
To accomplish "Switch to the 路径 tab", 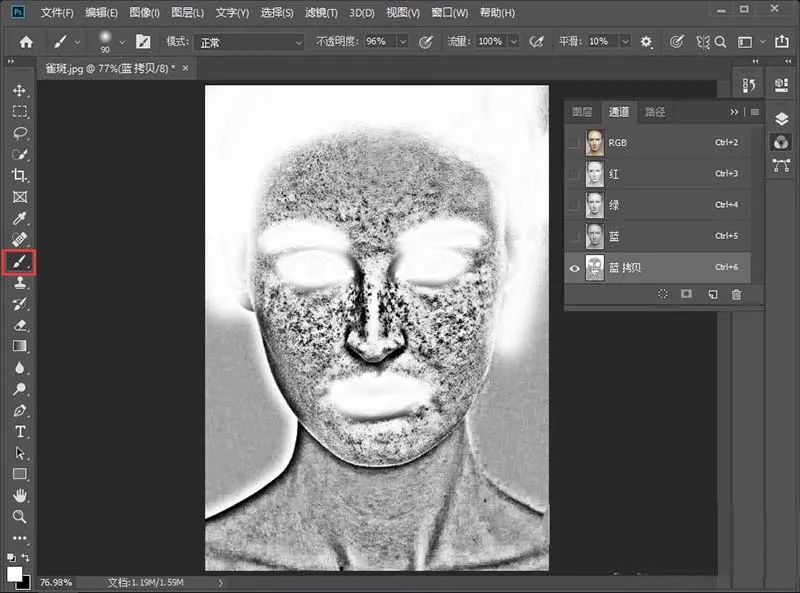I will coord(654,112).
